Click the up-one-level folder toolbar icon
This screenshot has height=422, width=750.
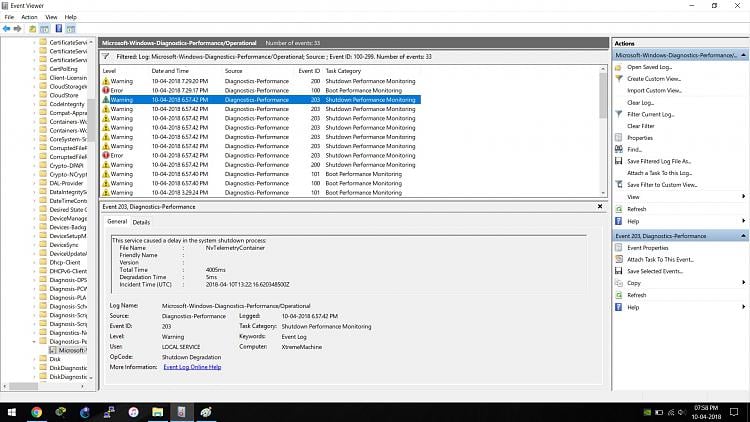click(x=33, y=29)
